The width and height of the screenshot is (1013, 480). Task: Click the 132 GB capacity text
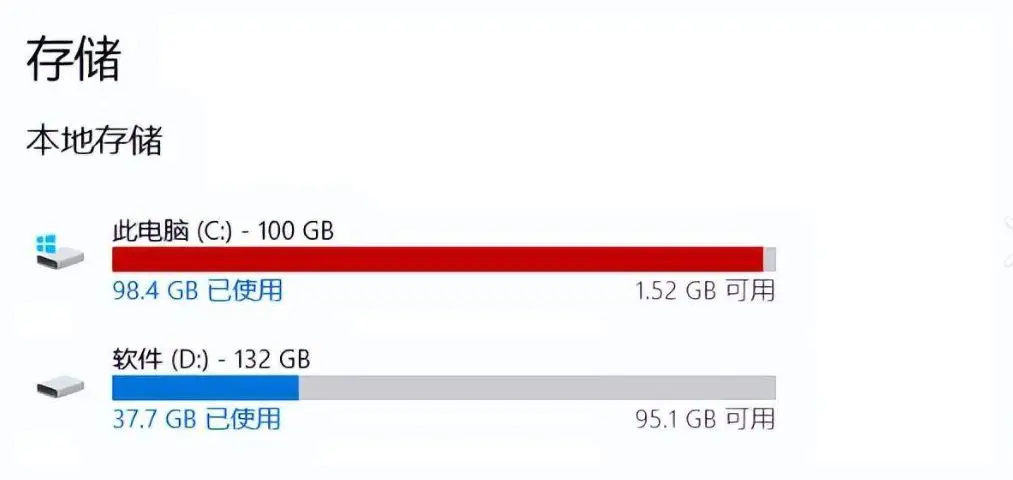coord(273,358)
